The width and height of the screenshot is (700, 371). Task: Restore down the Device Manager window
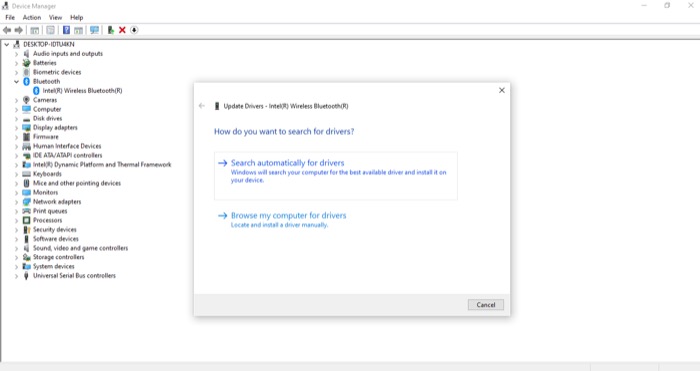(667, 5)
